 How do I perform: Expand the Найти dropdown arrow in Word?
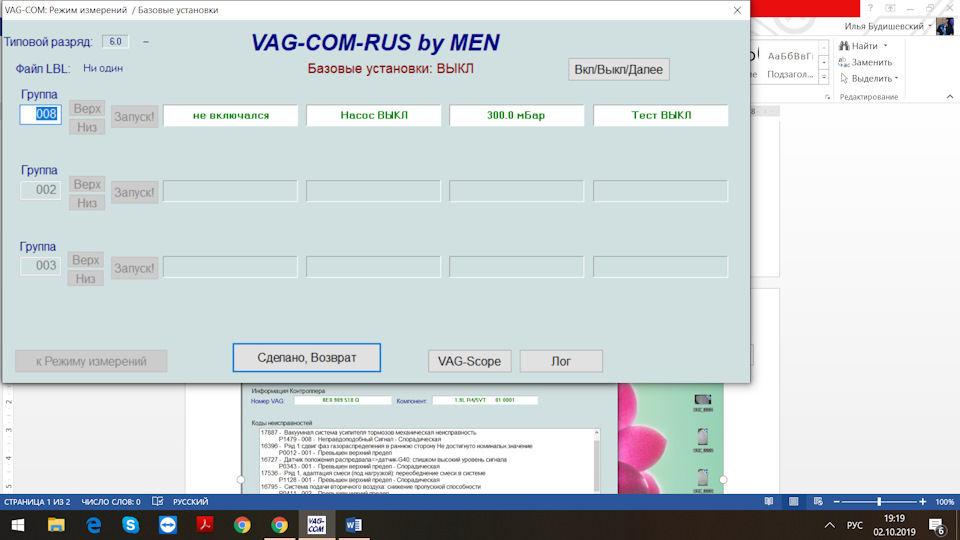885,46
